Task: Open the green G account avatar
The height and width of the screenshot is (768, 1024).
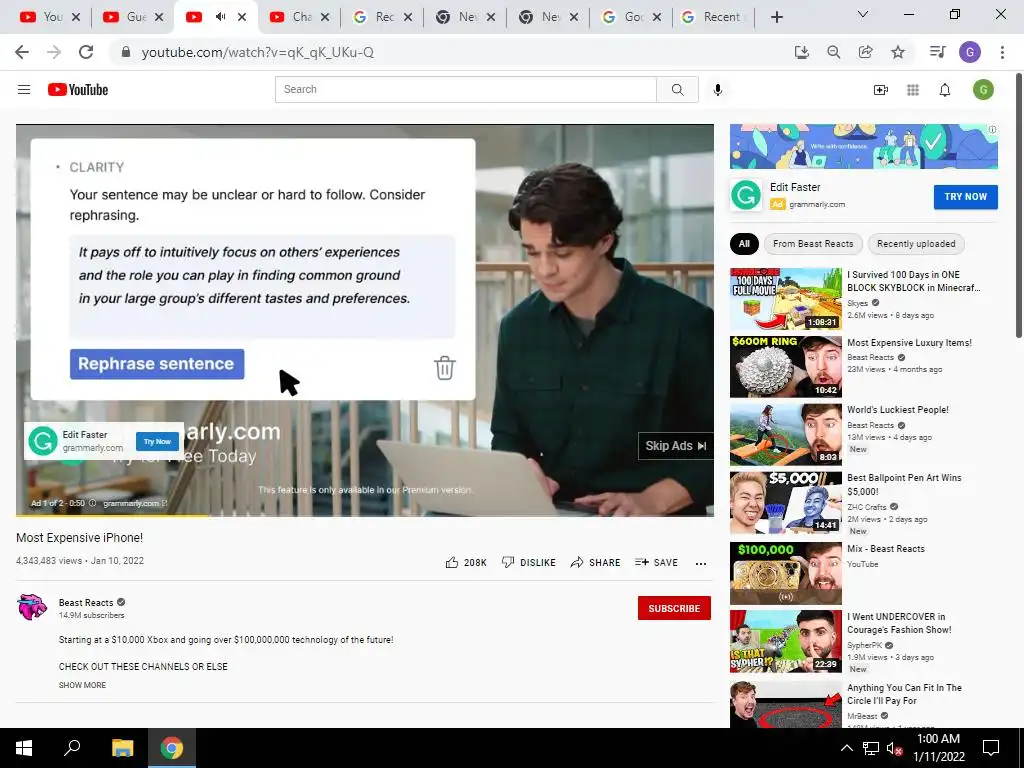Action: (983, 89)
